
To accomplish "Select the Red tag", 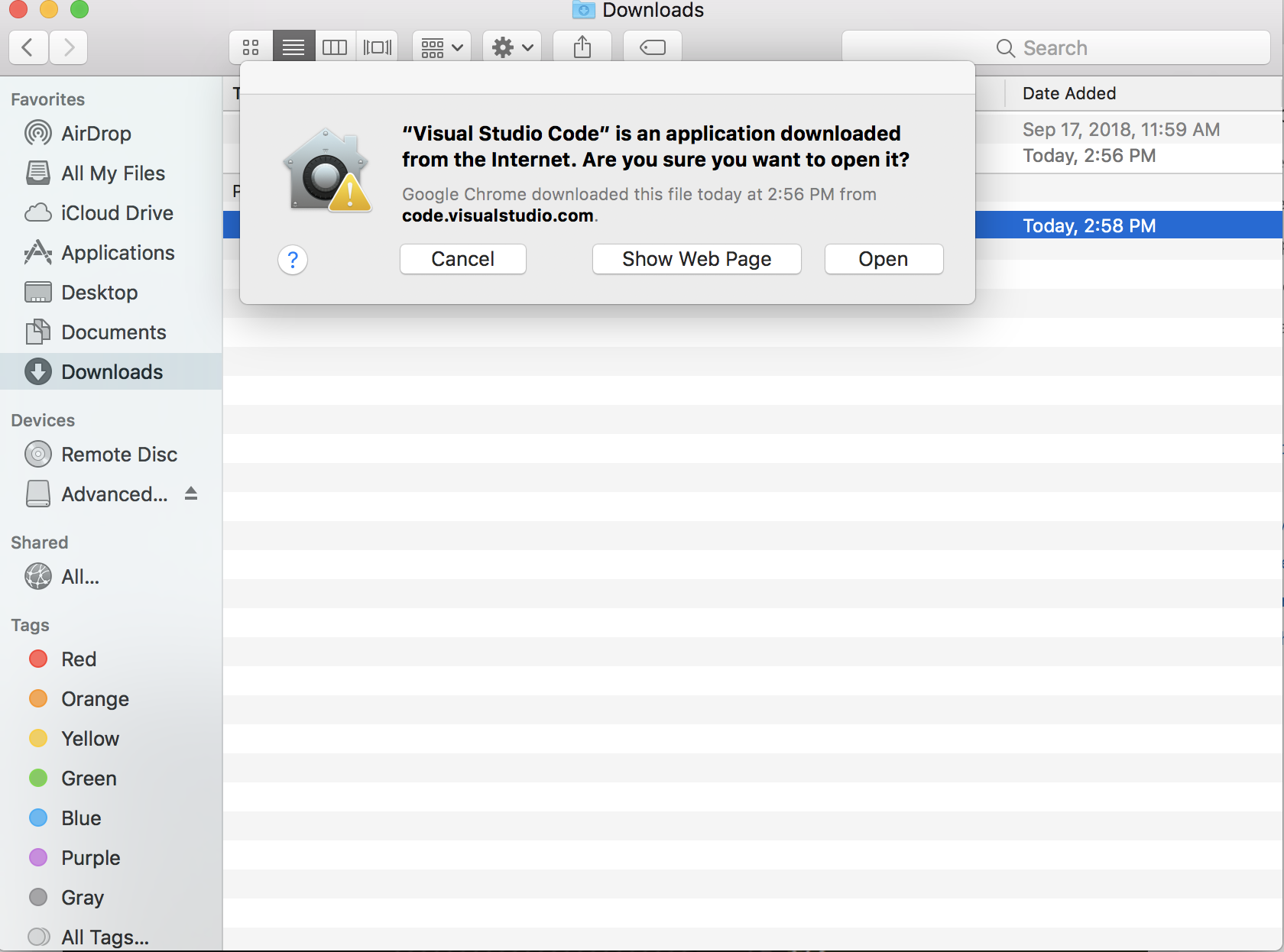I will [x=111, y=659].
